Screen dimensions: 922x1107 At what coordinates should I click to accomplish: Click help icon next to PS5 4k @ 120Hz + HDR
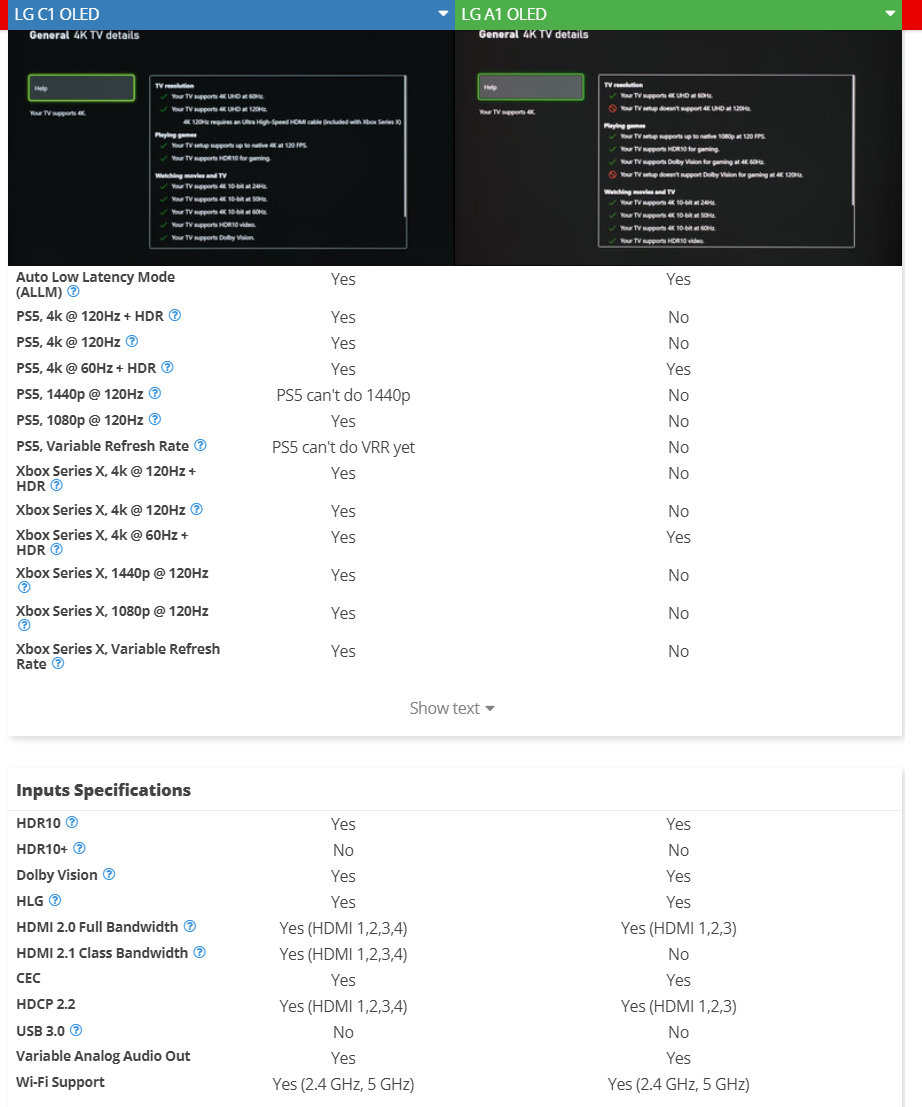coord(175,316)
